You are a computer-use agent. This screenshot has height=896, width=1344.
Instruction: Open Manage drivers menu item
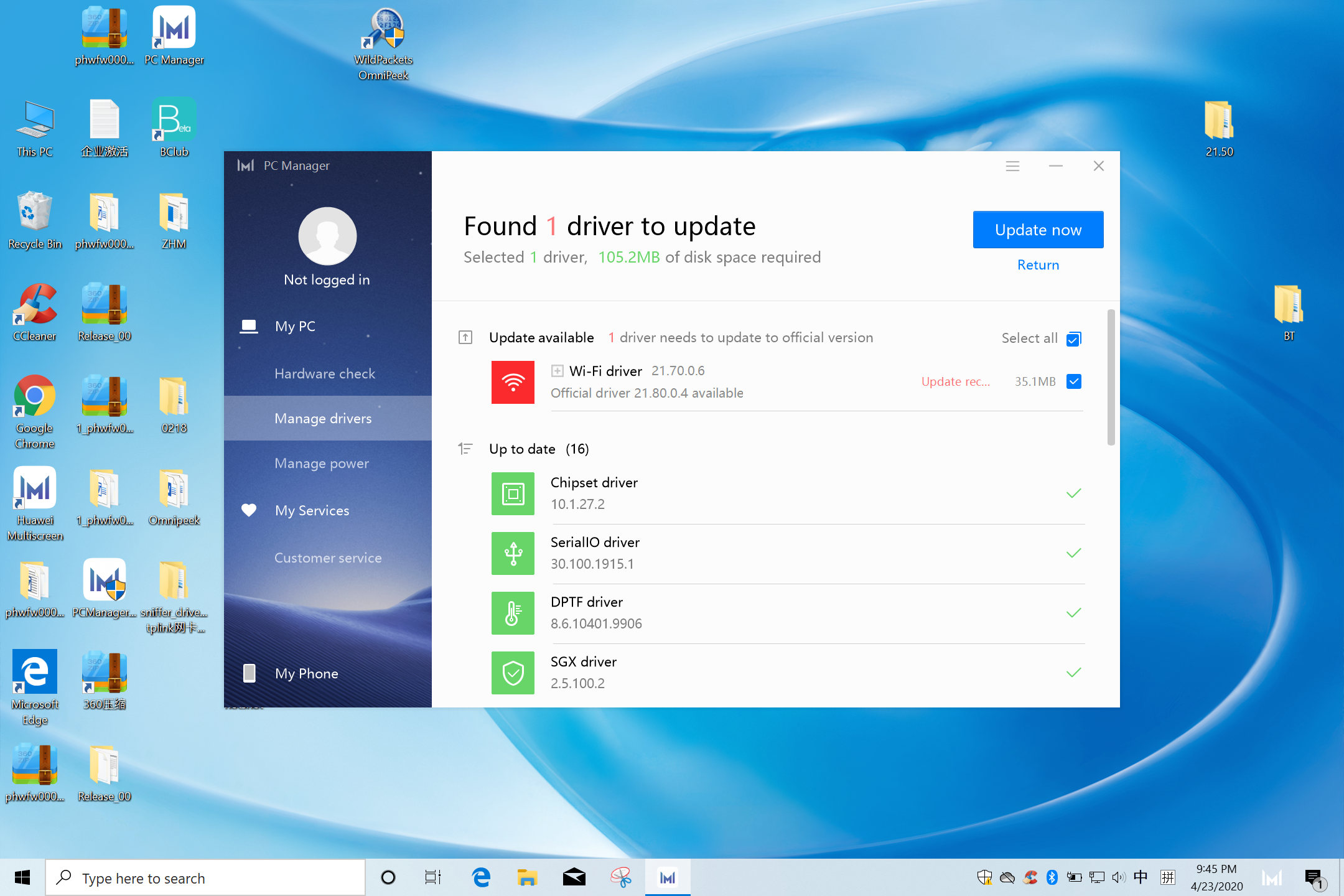(323, 418)
